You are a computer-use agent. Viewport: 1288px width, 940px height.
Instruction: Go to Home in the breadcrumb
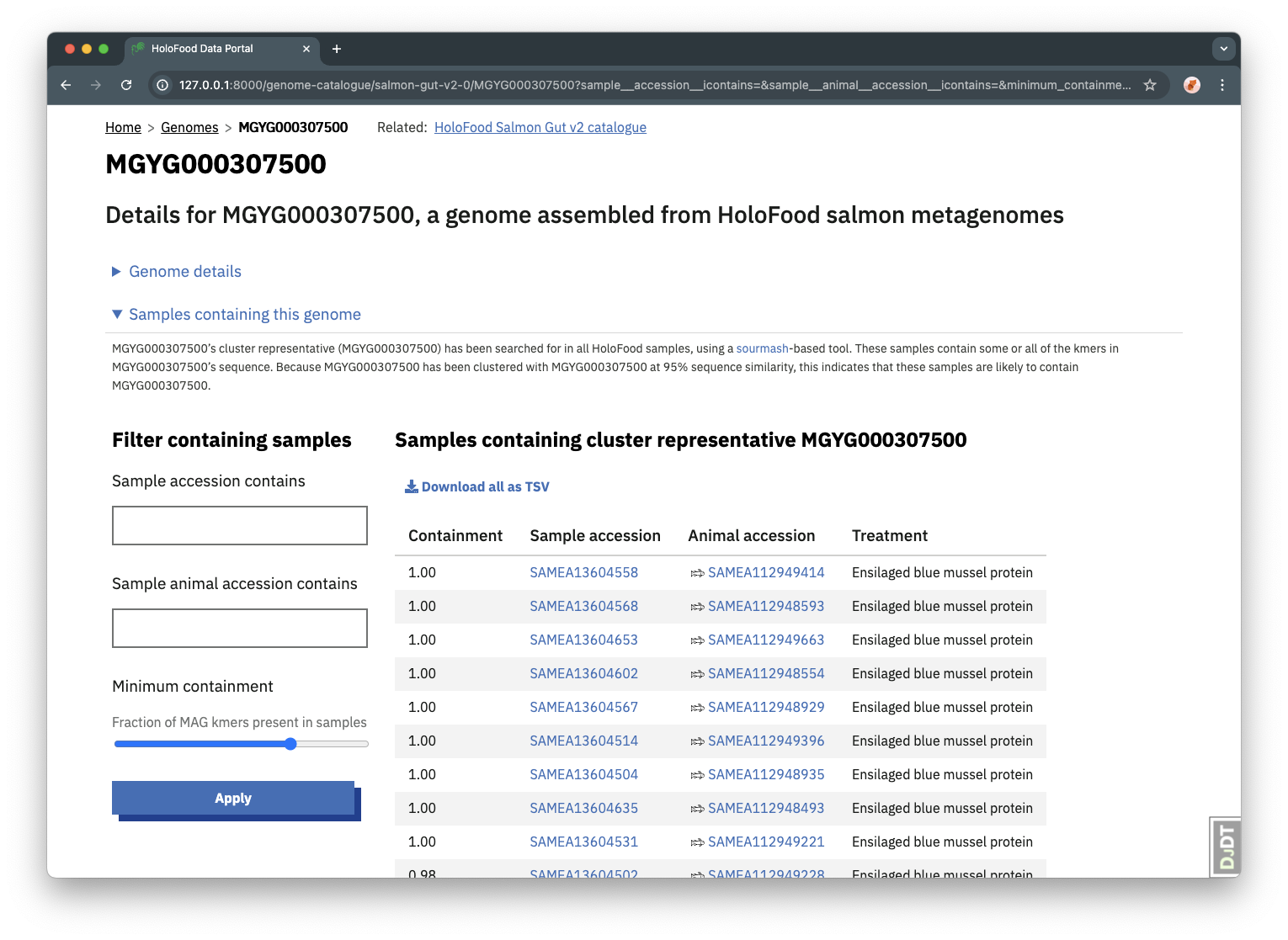click(123, 127)
